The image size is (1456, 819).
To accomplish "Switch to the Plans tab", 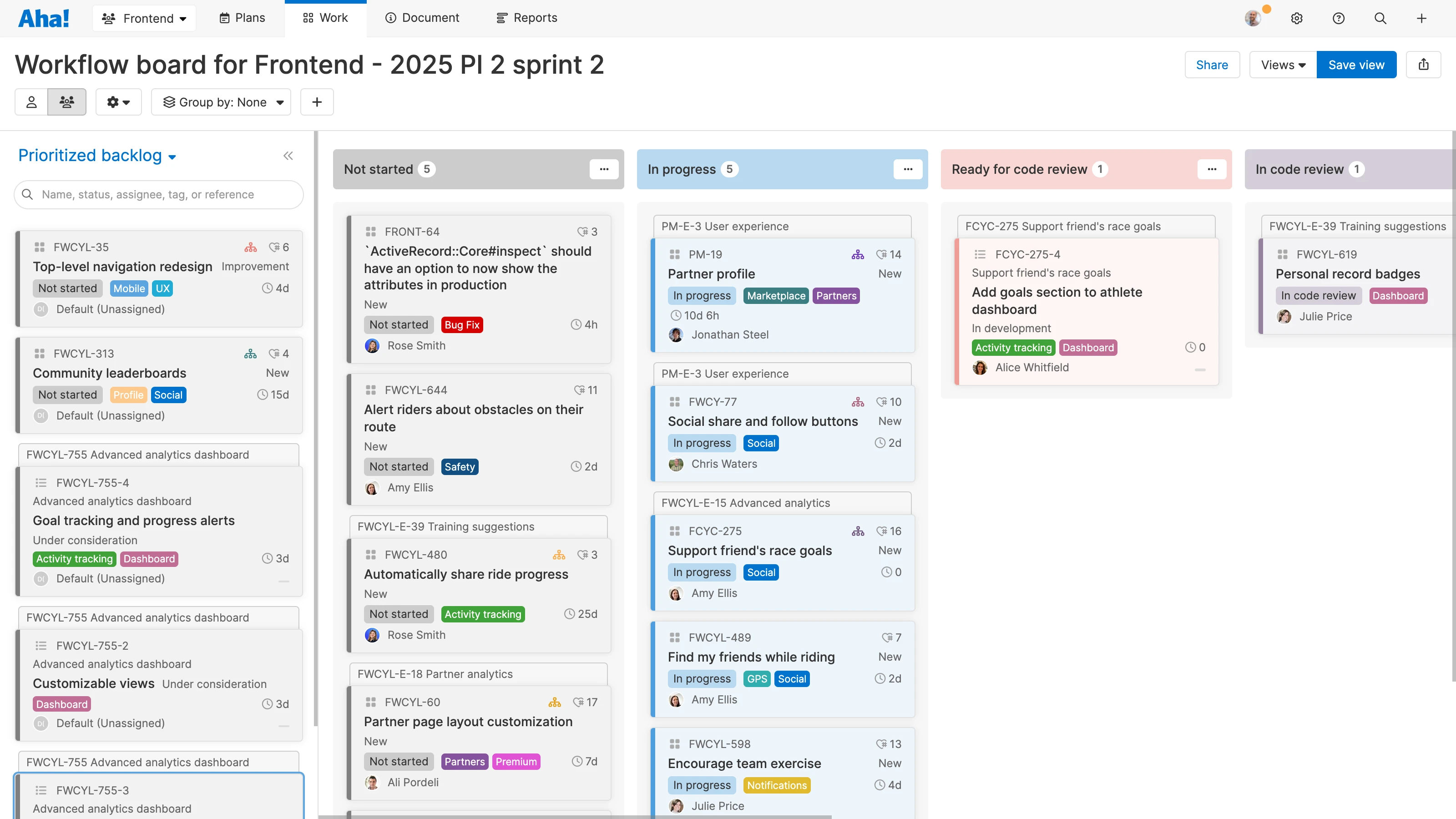I will click(x=242, y=18).
